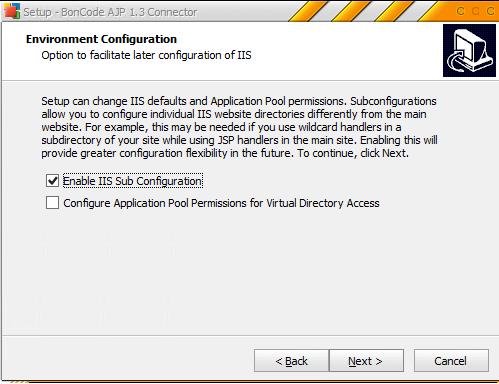Click the bottom button bar empty space left of Back
499x384 pixels.
point(127,360)
